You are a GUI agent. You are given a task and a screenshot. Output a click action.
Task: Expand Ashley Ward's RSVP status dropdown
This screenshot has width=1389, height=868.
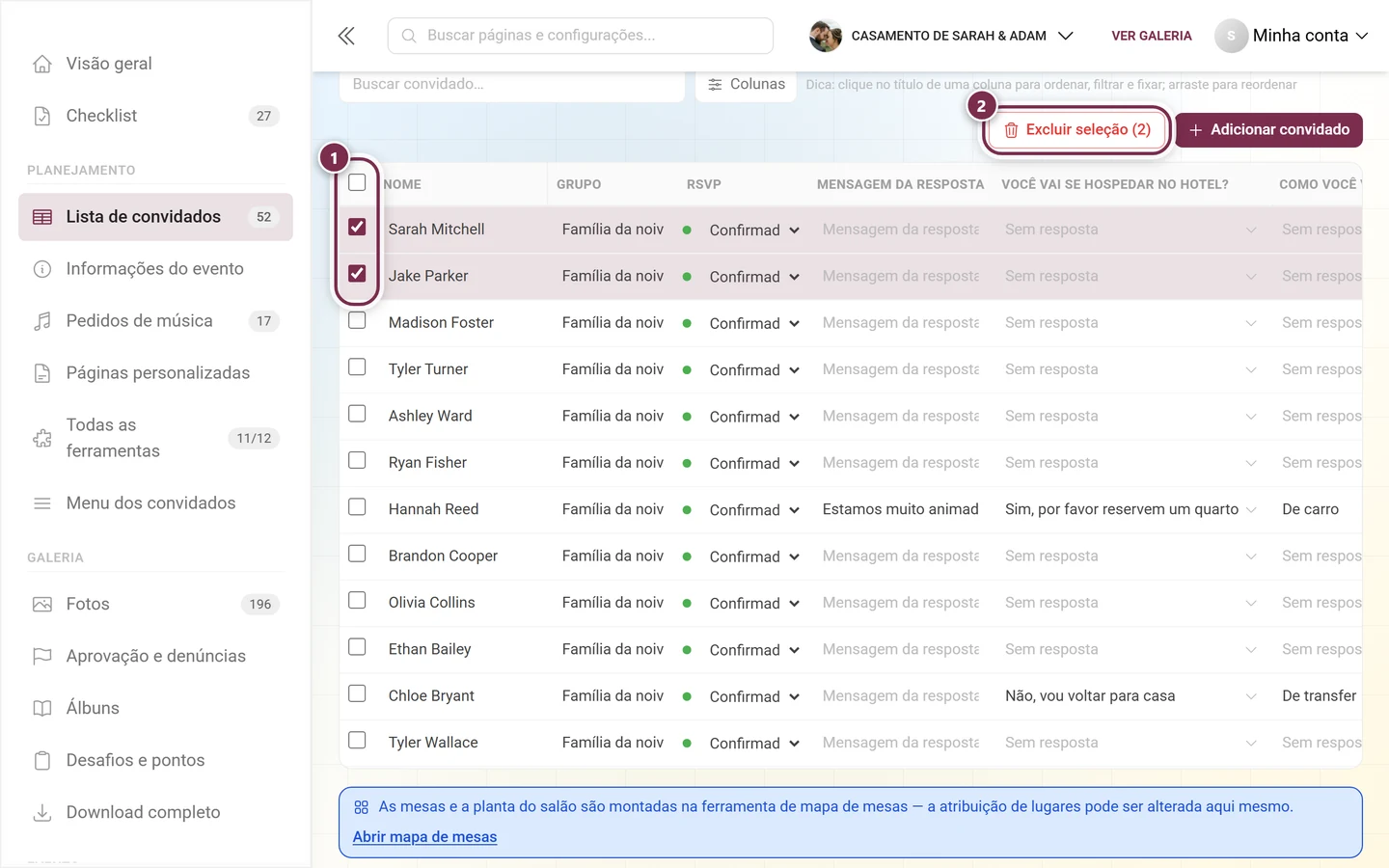[x=754, y=417]
